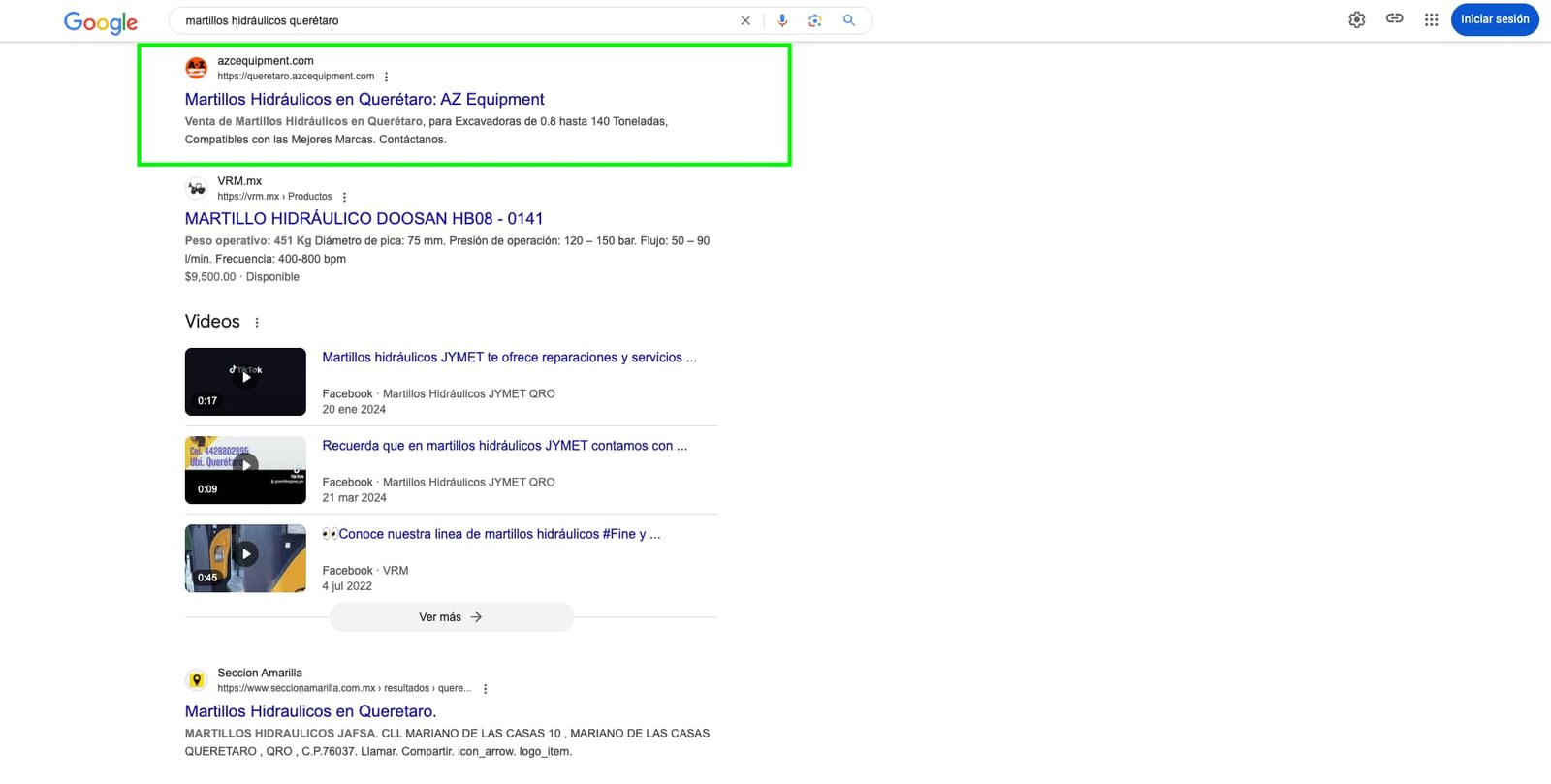The image size is (1551, 784).
Task: Open the Google apps grid
Action: tap(1431, 19)
